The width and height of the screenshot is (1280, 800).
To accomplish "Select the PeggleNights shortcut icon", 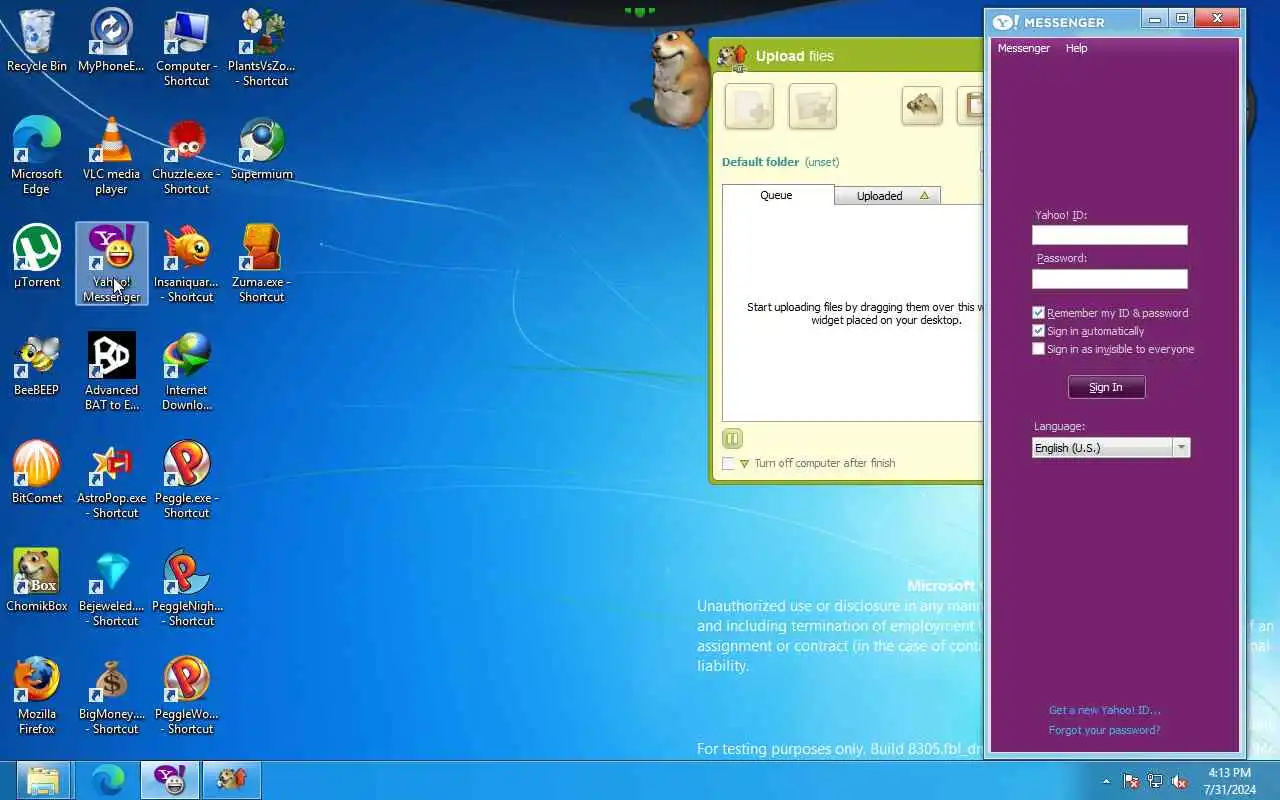I will click(186, 588).
